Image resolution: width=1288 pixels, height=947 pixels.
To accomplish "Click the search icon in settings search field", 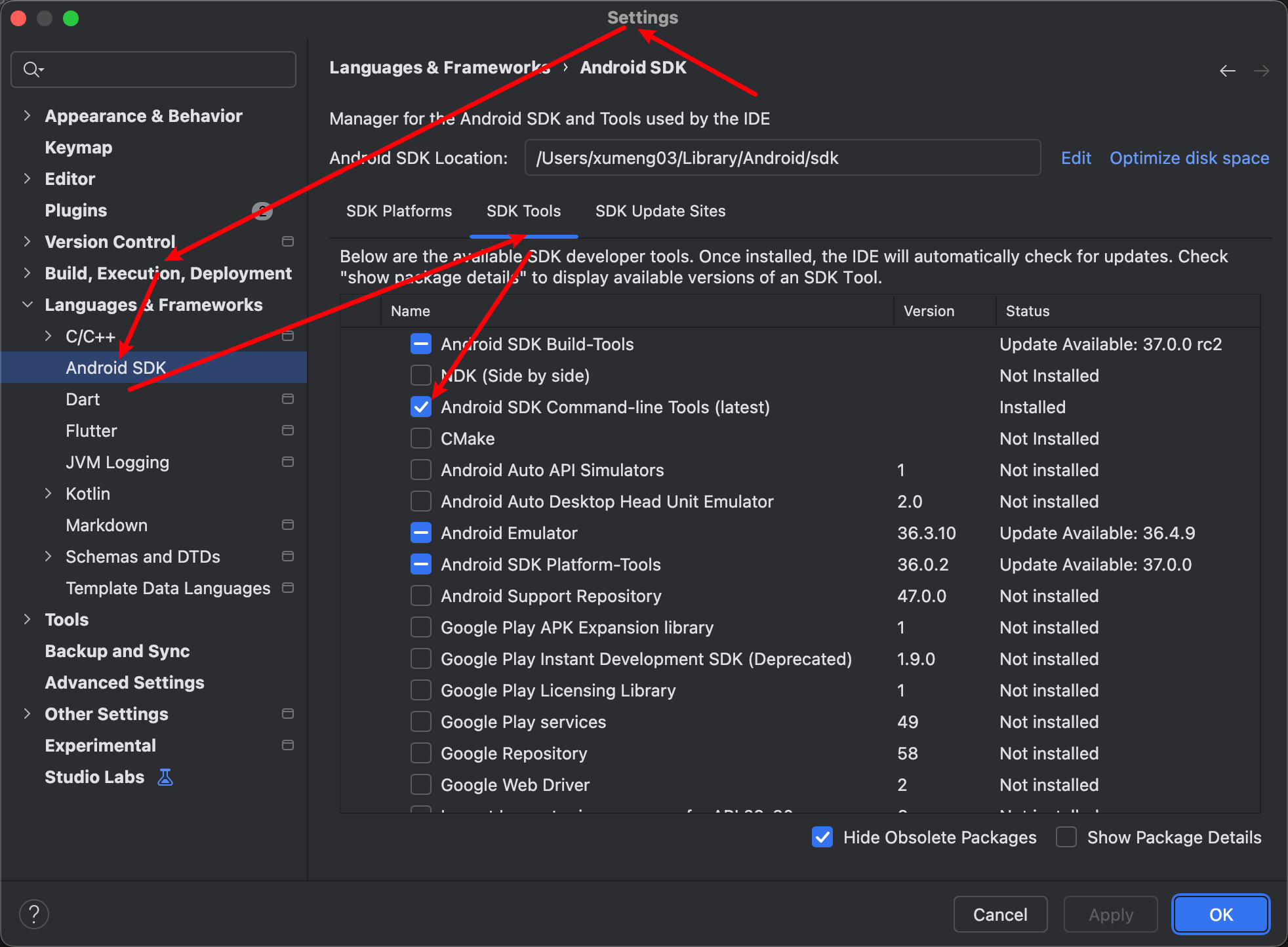I will pyautogui.click(x=32, y=69).
